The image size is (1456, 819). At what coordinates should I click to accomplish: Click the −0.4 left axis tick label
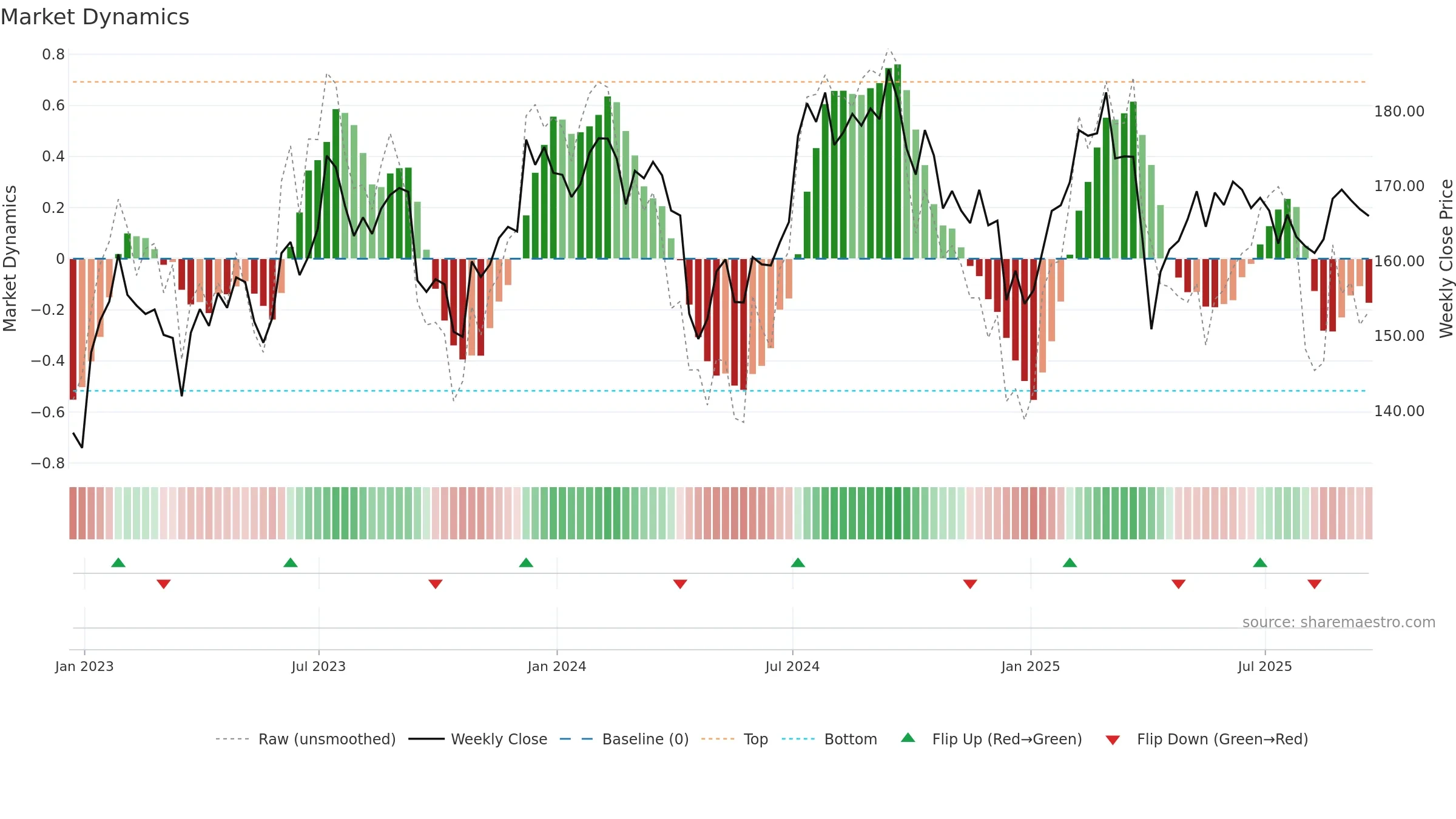tap(48, 361)
